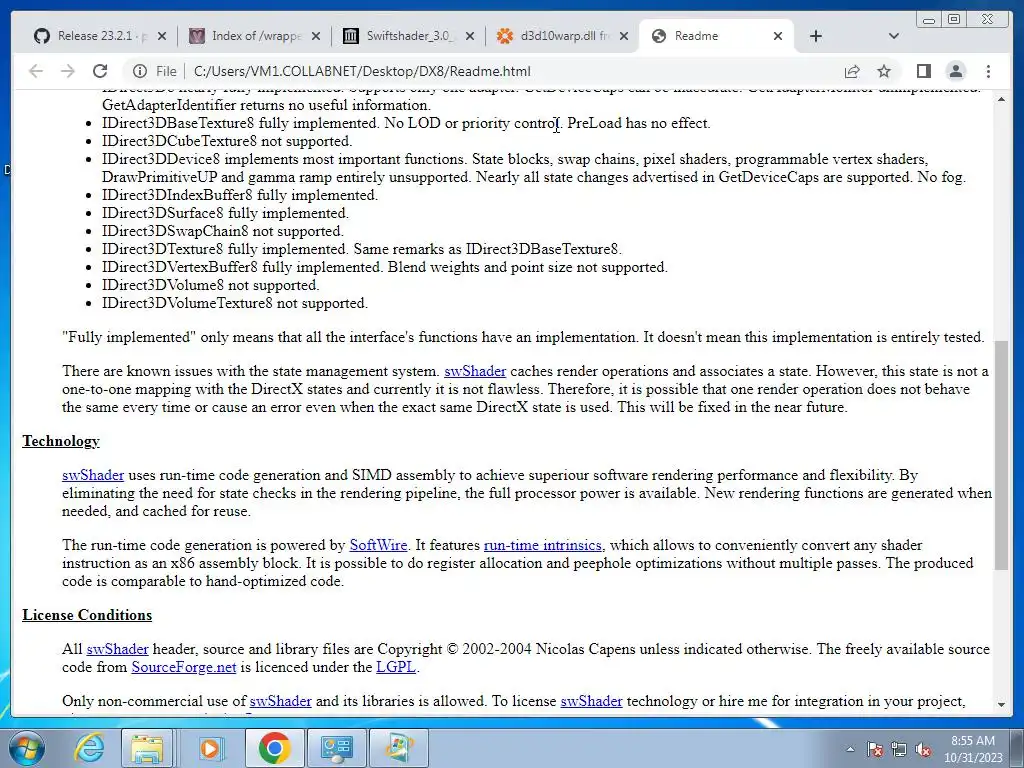1024x768 pixels.
Task: Click the IDirect3DCubeTexture8 not supported line
Action: (x=227, y=141)
